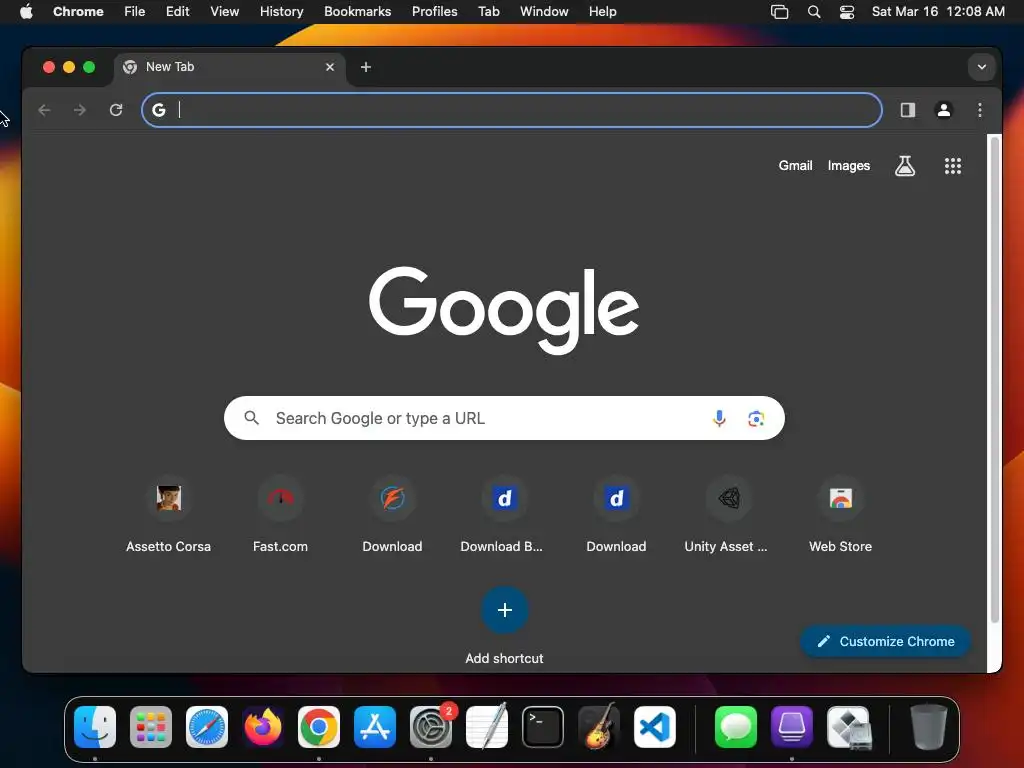Launch Firefox from the Dock
The height and width of the screenshot is (768, 1024).
[x=263, y=727]
